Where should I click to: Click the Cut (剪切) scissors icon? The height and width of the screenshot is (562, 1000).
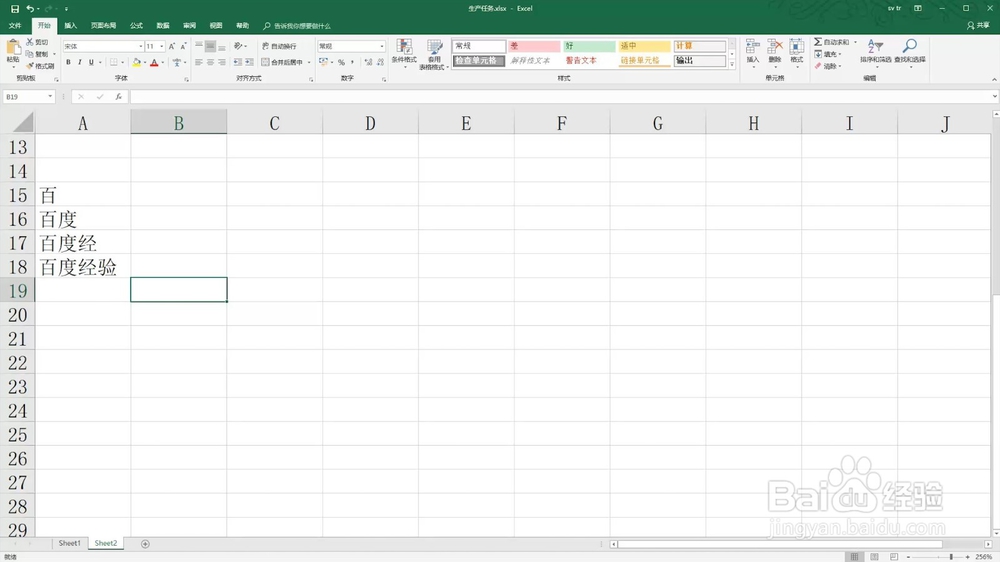tap(29, 41)
